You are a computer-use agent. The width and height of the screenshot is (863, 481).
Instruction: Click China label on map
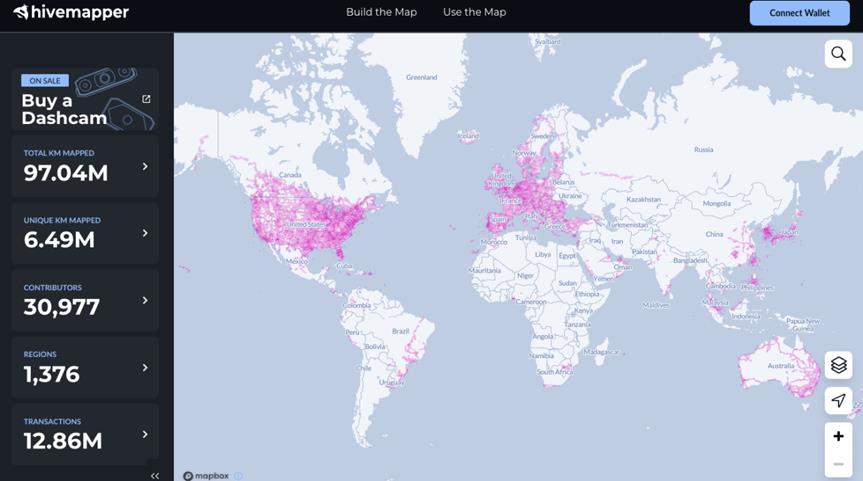point(714,234)
